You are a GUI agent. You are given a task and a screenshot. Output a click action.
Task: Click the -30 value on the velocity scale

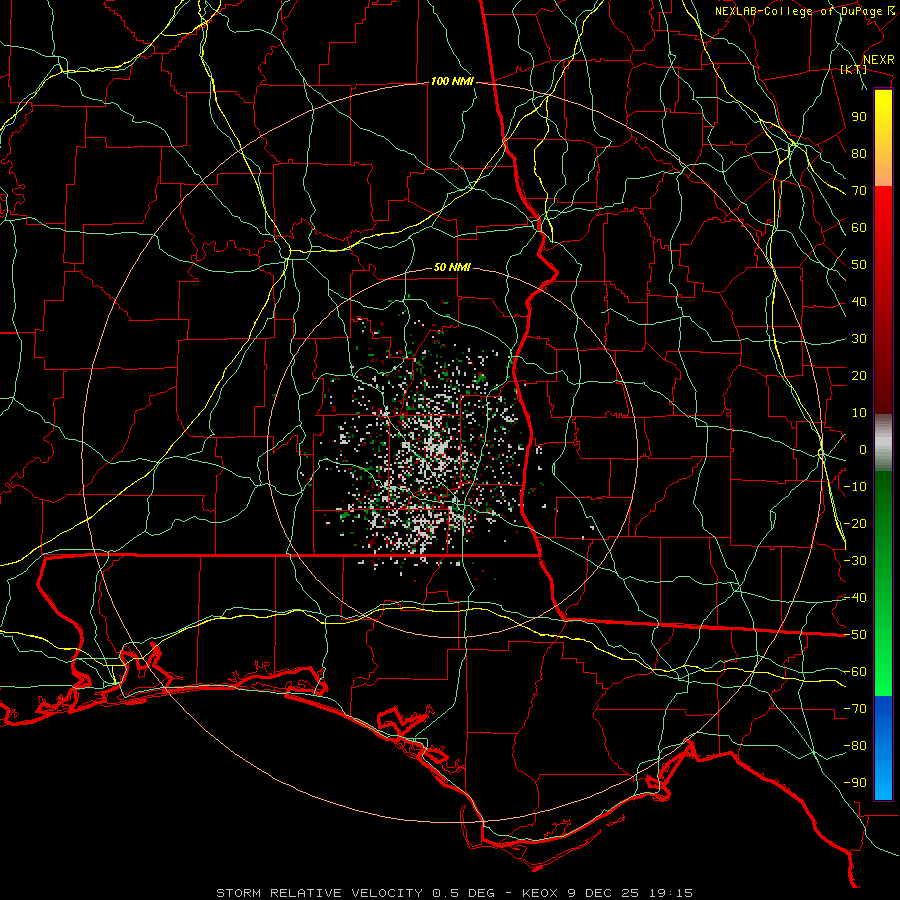point(855,561)
